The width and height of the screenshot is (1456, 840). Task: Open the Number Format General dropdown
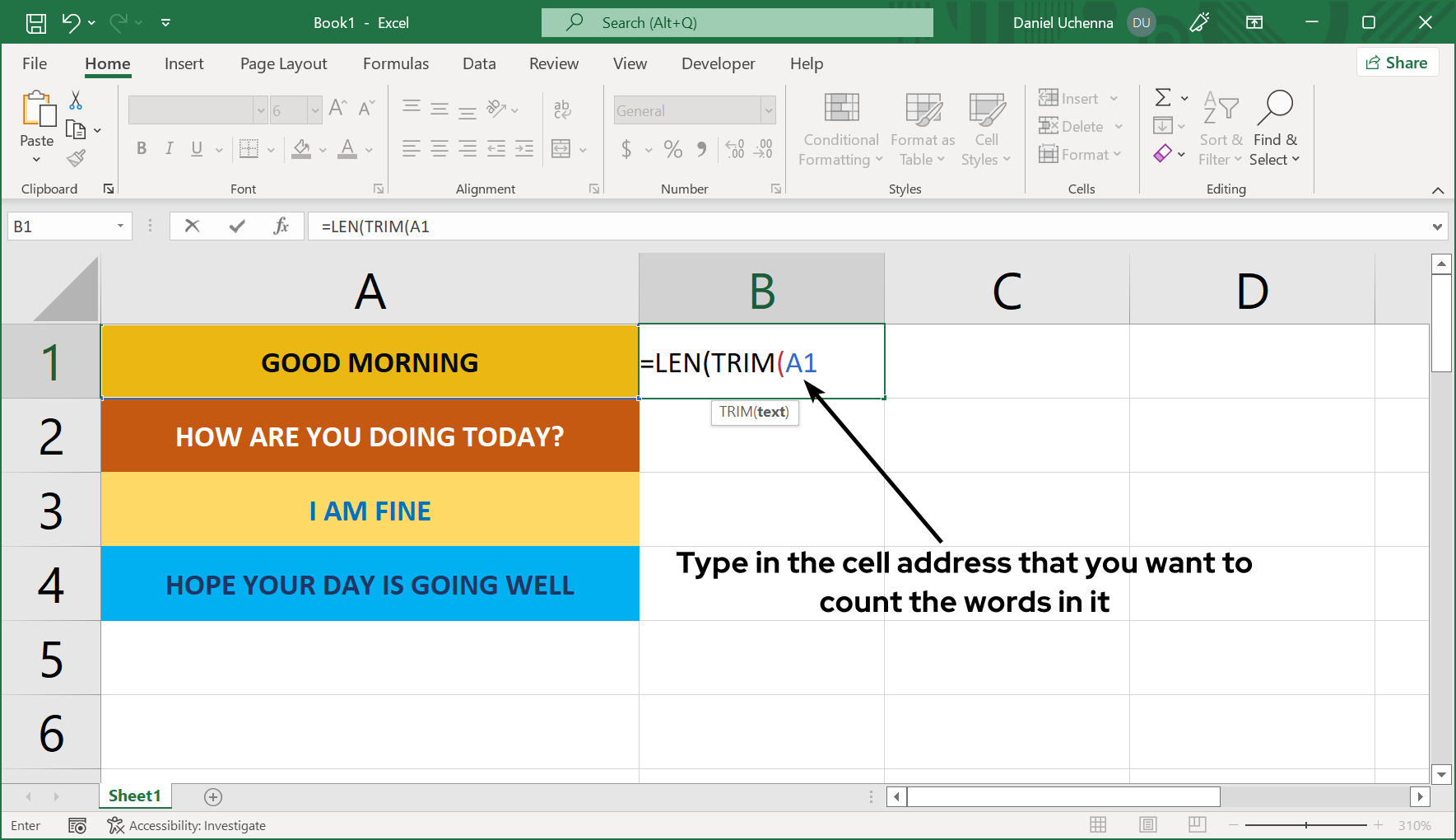tap(768, 110)
